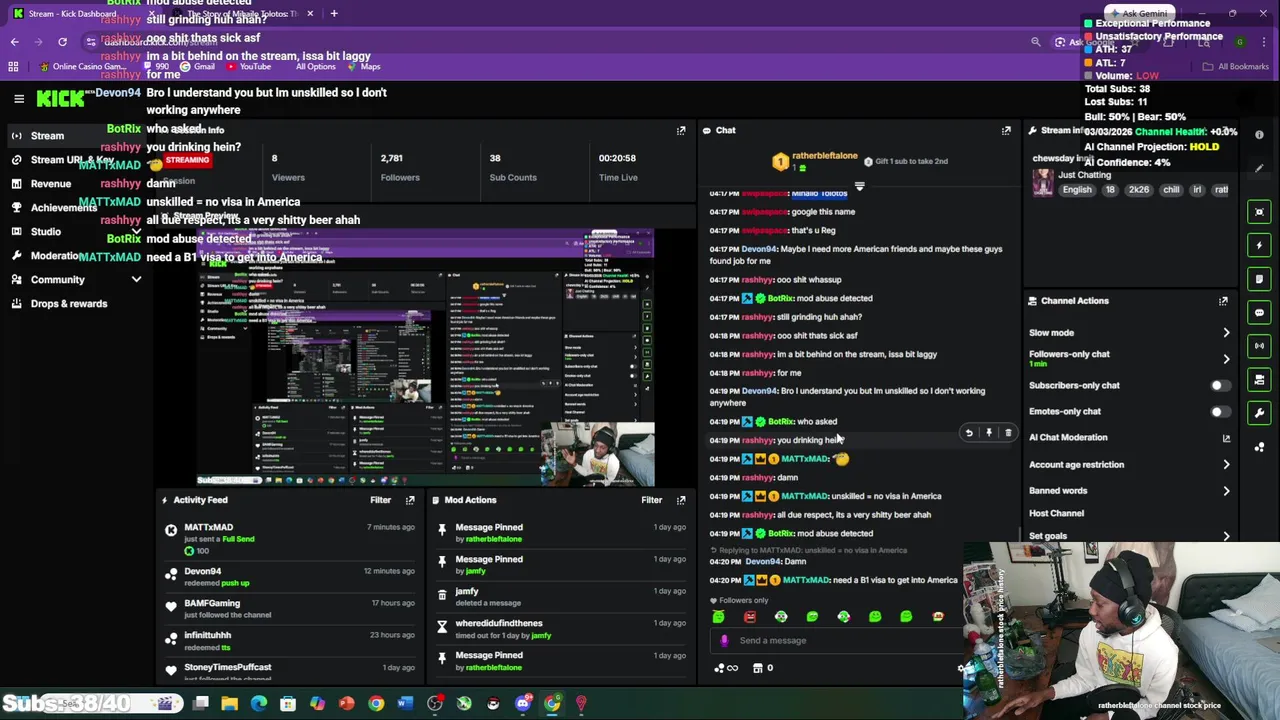
Task: Open File Explorer from the taskbar
Action: [230, 704]
